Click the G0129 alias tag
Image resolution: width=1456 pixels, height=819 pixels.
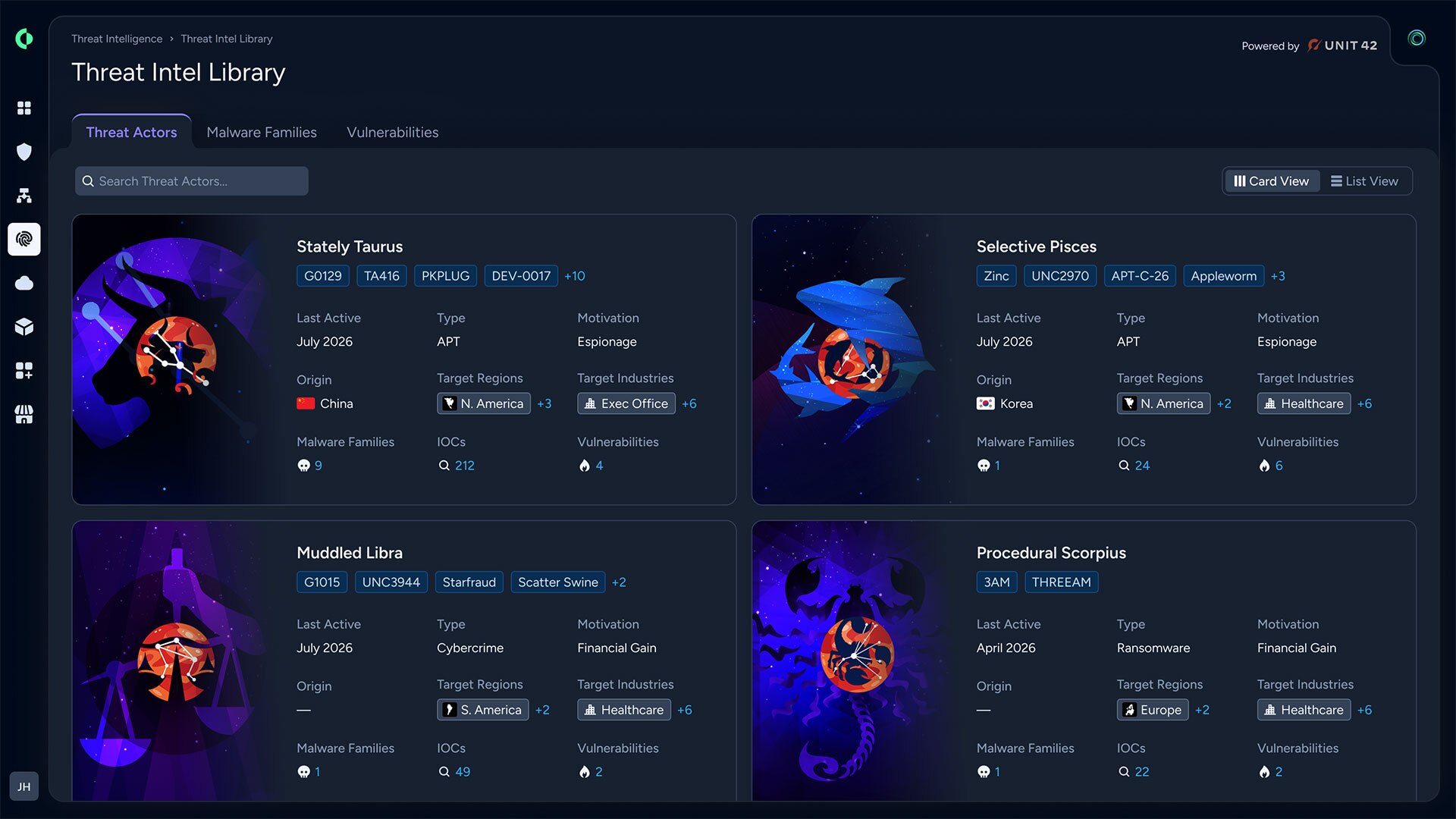click(323, 276)
